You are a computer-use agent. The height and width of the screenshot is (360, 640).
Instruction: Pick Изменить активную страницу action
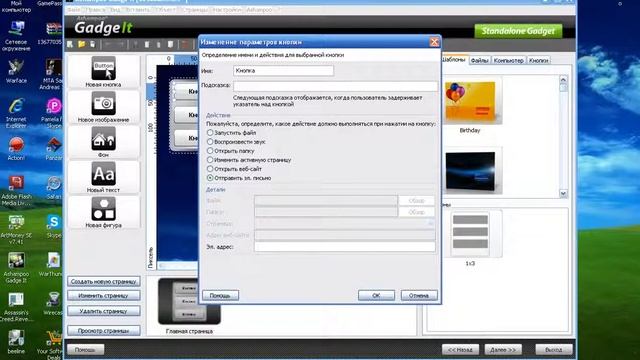249,160
